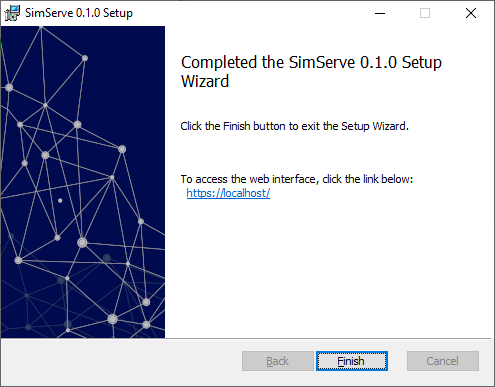Click the word "Wizard" in the heading
Viewport: 495px width, 387px height.
(x=205, y=81)
